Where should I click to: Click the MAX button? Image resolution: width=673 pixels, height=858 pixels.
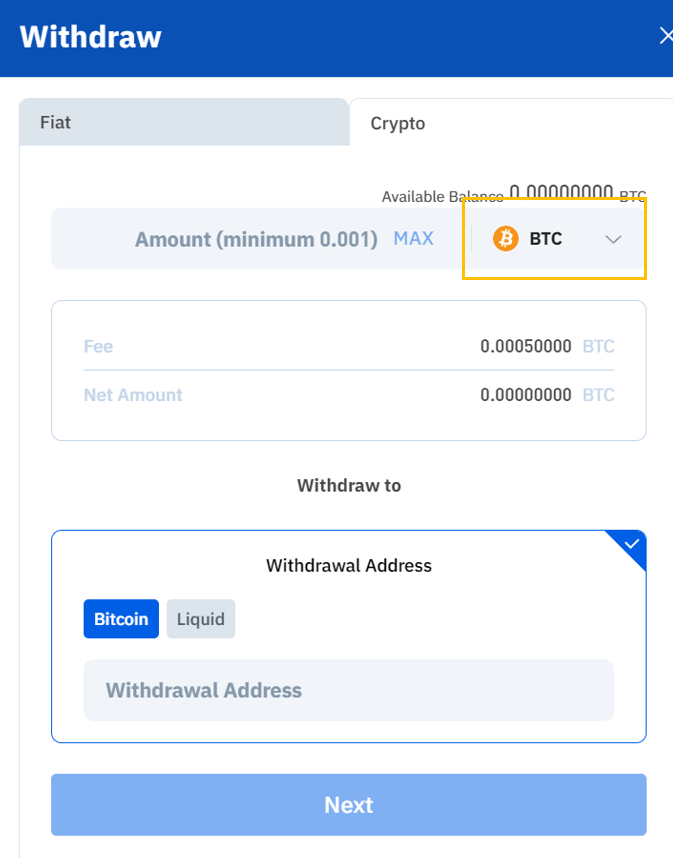click(413, 239)
